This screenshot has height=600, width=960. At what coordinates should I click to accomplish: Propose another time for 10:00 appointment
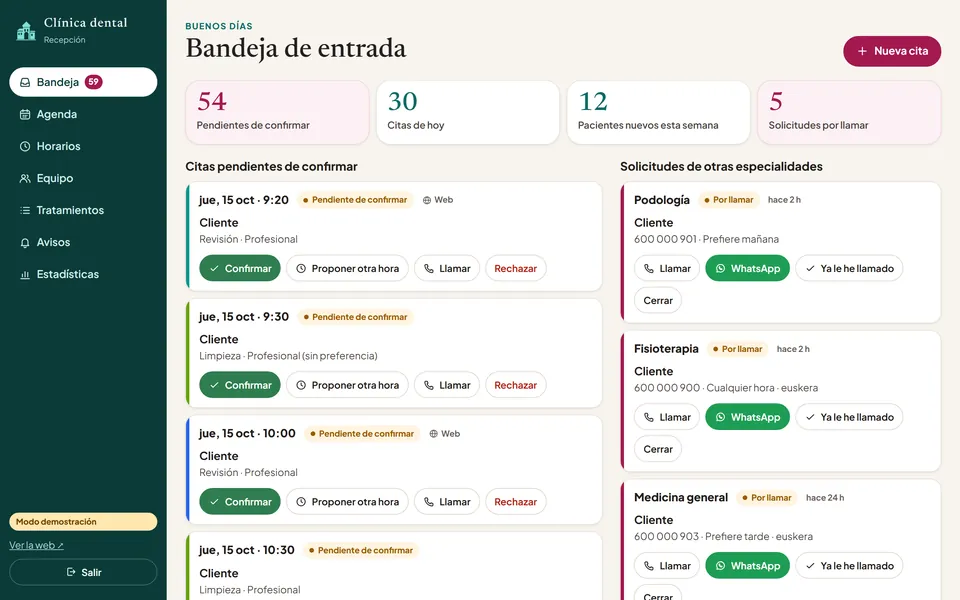pos(347,501)
